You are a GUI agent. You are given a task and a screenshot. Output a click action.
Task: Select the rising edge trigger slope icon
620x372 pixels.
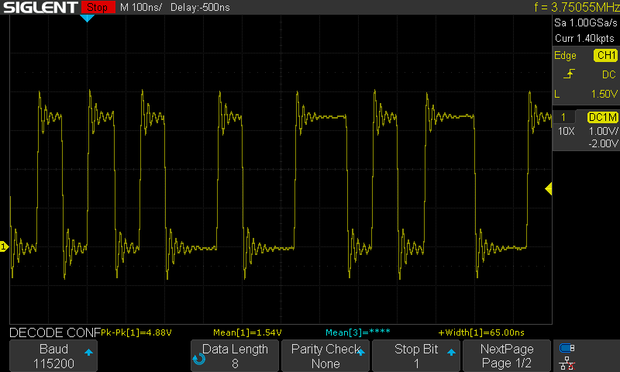(x=569, y=74)
